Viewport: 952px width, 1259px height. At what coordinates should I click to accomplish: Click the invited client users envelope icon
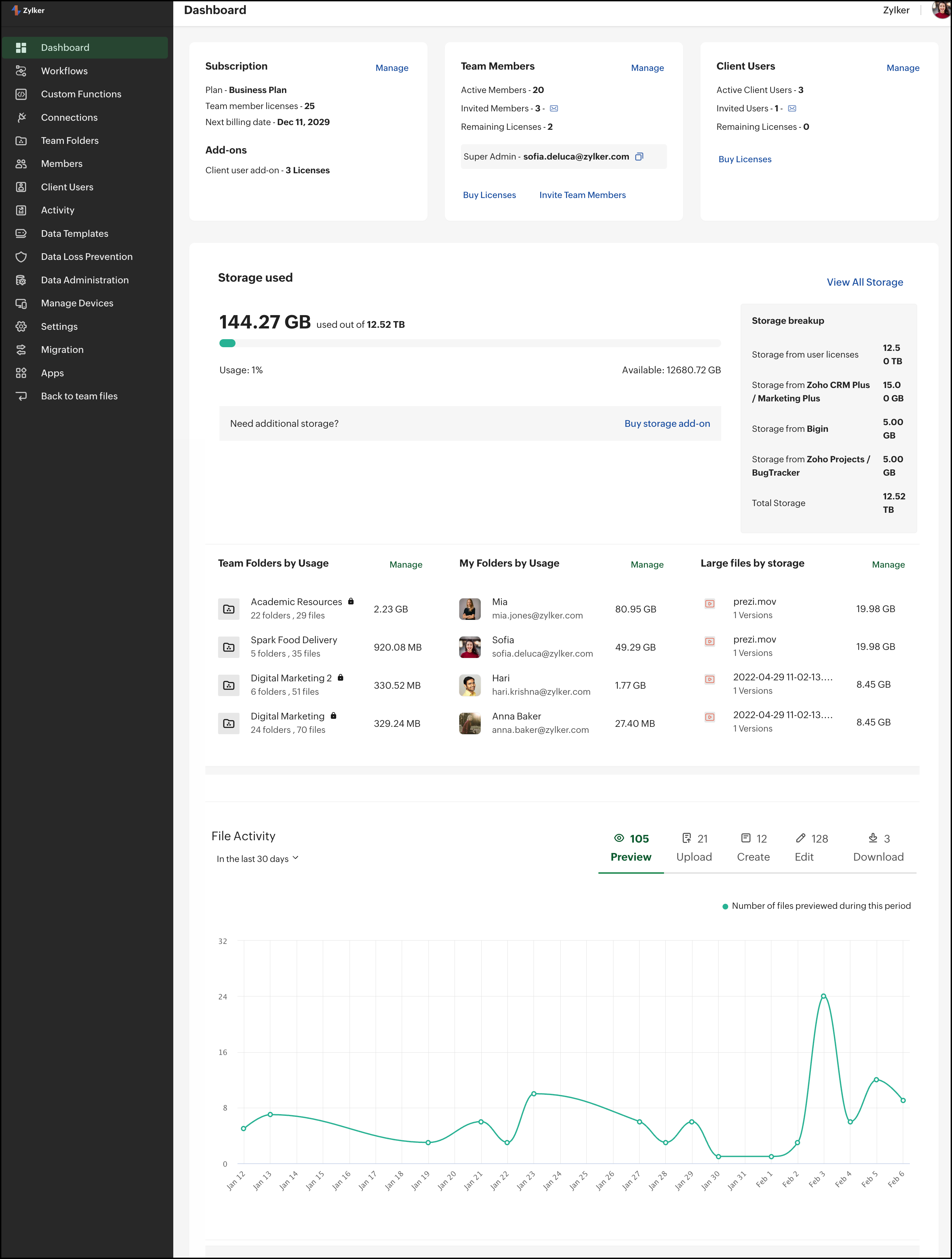(791, 108)
